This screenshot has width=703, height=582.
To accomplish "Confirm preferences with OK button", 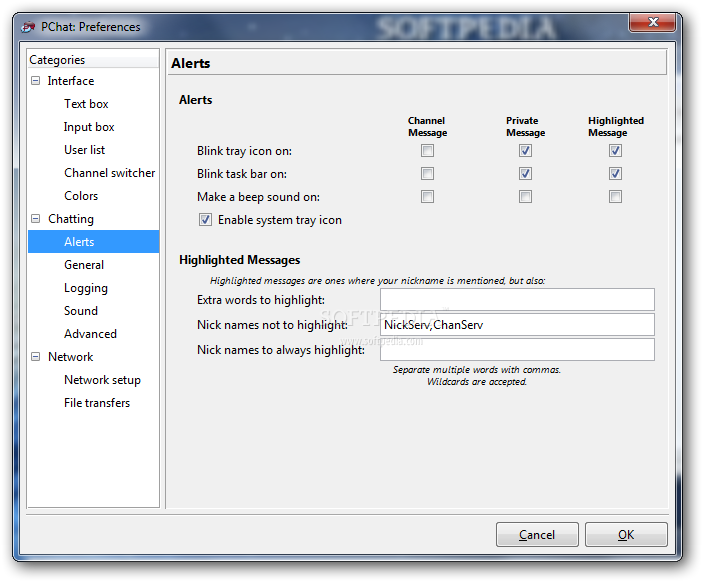I will click(x=626, y=534).
